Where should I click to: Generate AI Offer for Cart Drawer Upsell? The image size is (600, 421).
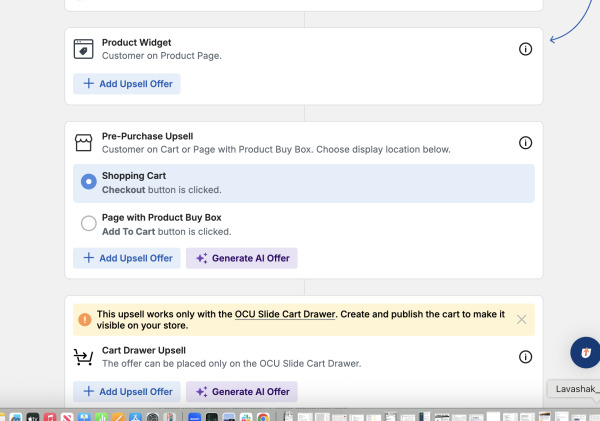pyautogui.click(x=242, y=392)
